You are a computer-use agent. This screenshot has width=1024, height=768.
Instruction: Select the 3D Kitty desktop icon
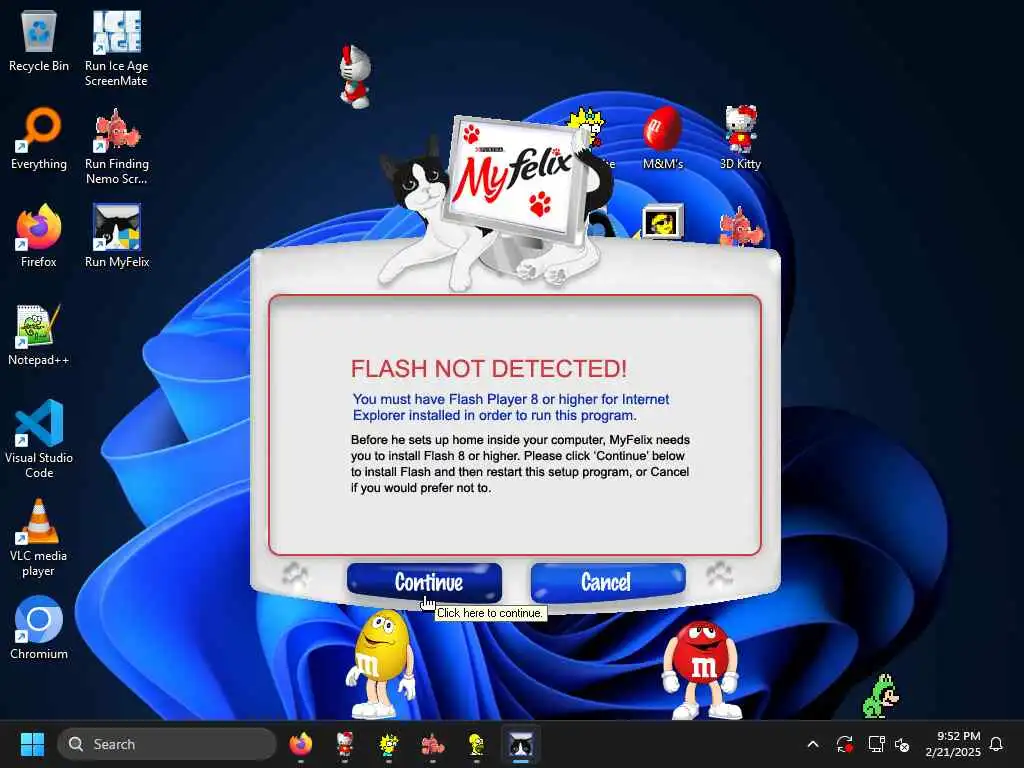[740, 138]
